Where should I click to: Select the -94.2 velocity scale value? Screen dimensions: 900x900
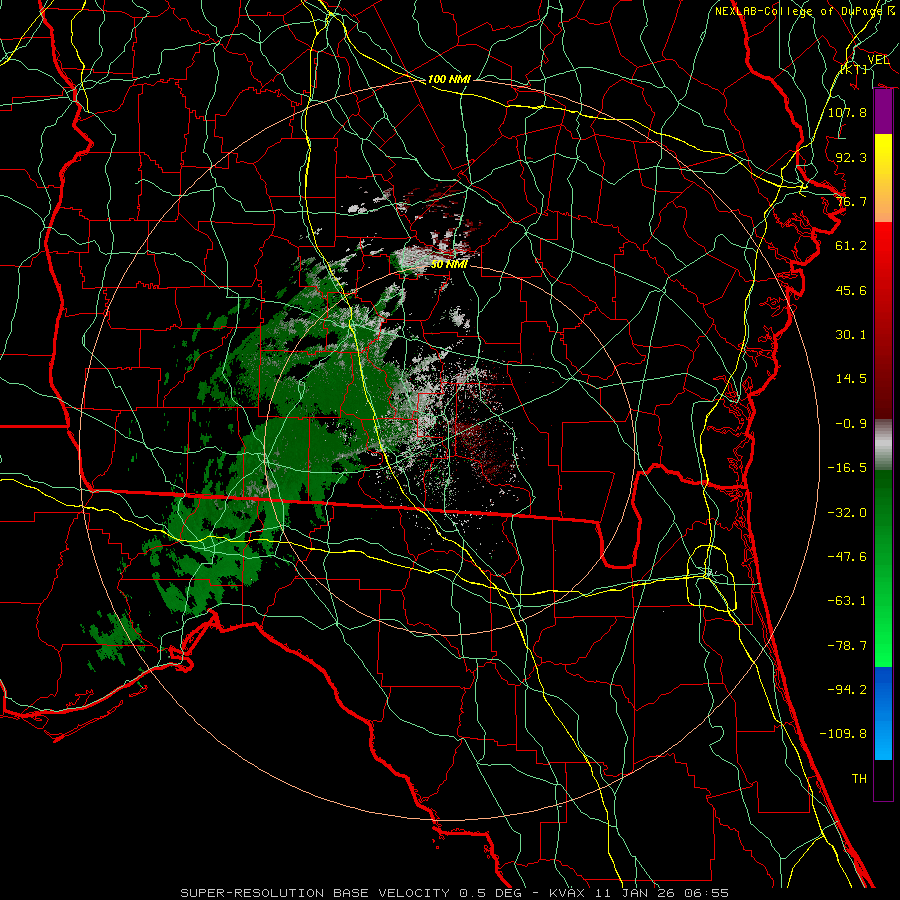pos(847,690)
